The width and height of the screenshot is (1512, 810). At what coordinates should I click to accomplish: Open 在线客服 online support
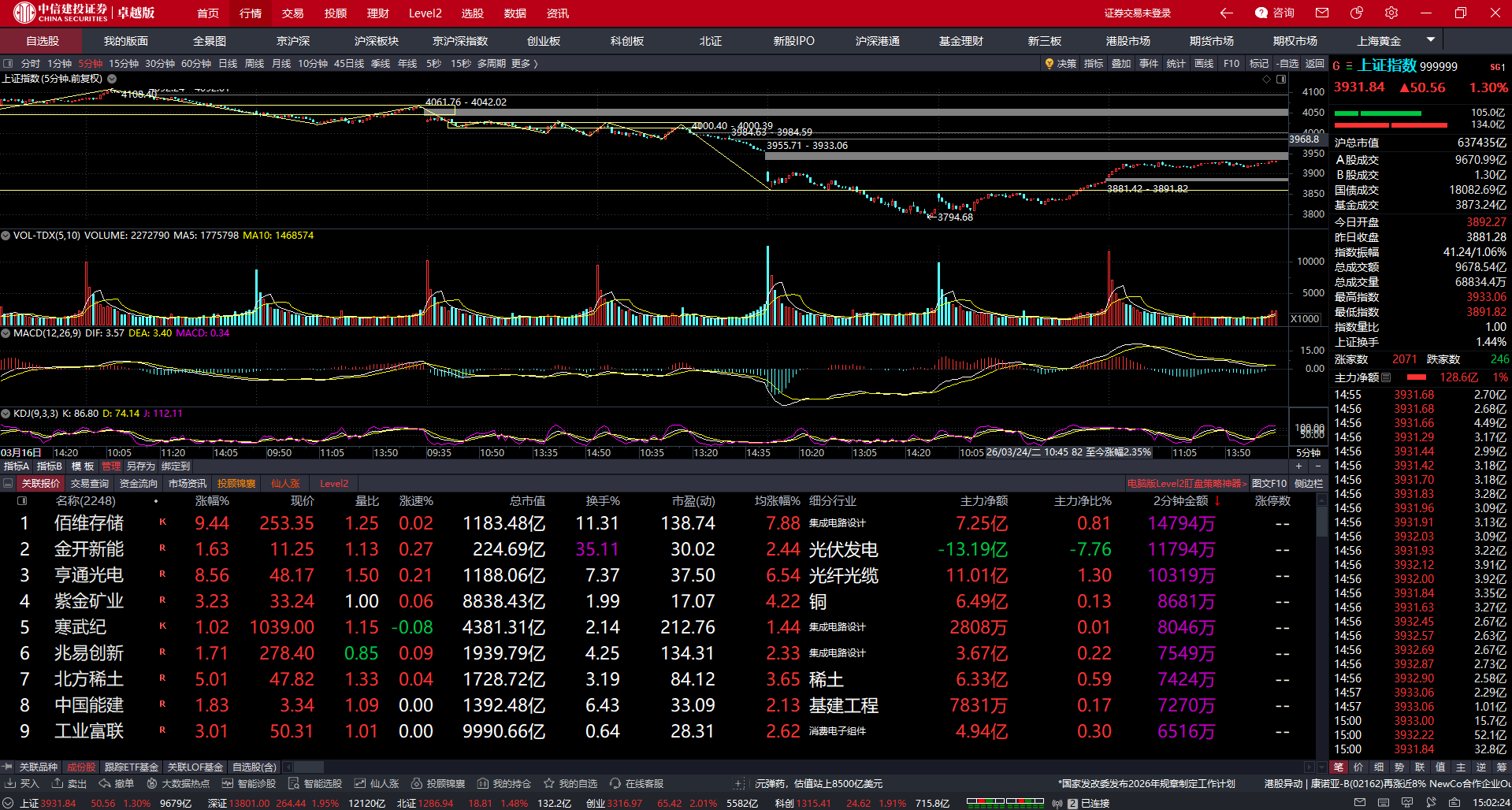click(x=637, y=784)
